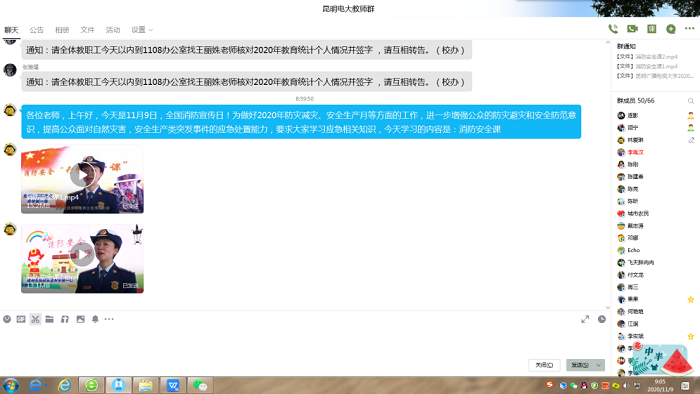Image resolution: width=700 pixels, height=394 pixels.
Task: Open WeChat from the Windows taskbar
Action: coord(200,385)
